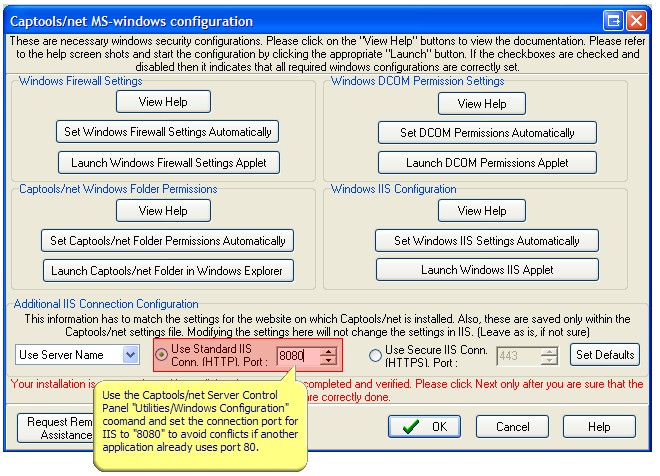Select the Use Standard IIS Conn. (HTTP) radio button
Viewport: 660px width, 476px height.
(162, 355)
